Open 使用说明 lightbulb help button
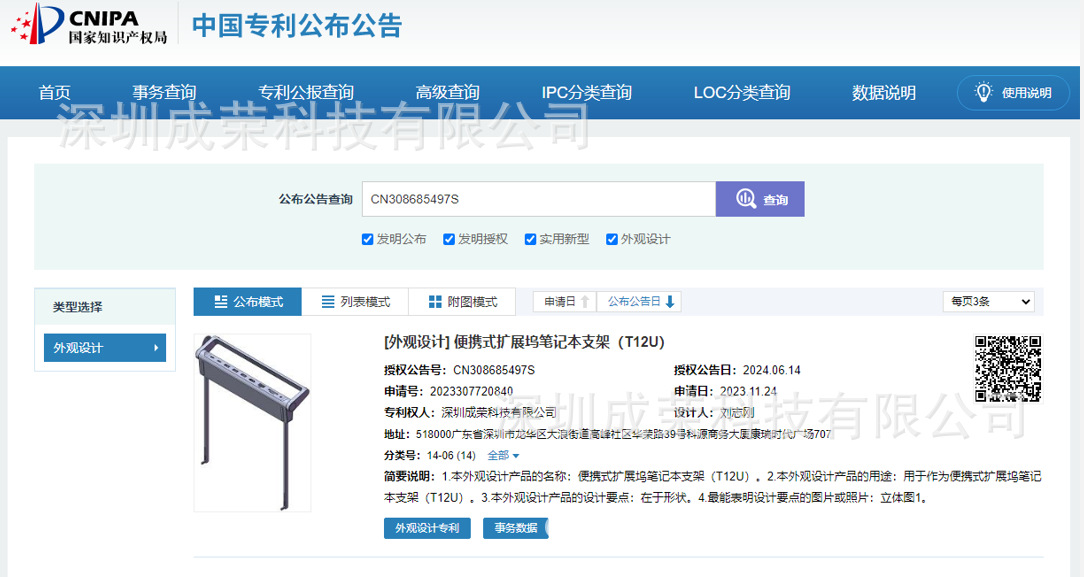The image size is (1084, 577). tap(1013, 93)
